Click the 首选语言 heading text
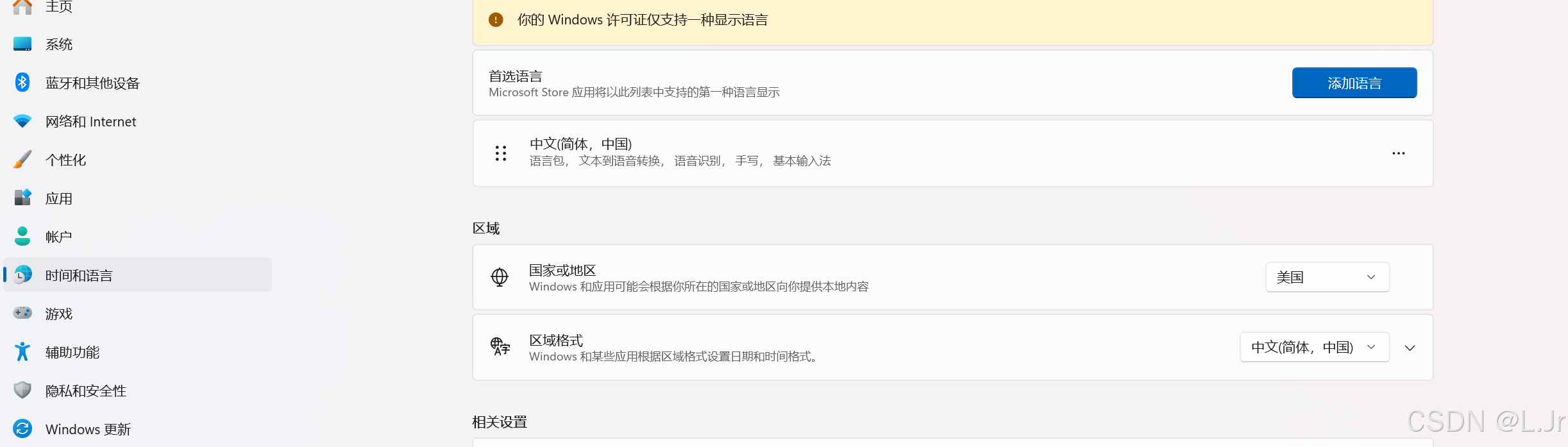1568x447 pixels. (516, 76)
